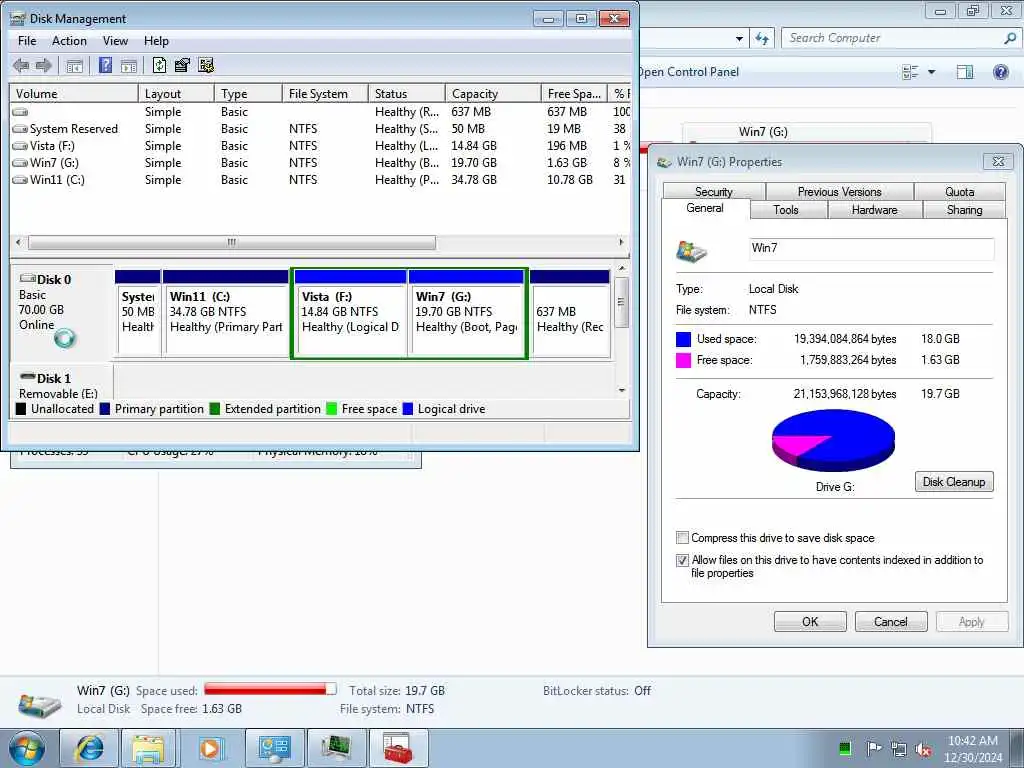Click Cancel in Win7 Properties dialog
The image size is (1024, 768).
pyautogui.click(x=891, y=622)
